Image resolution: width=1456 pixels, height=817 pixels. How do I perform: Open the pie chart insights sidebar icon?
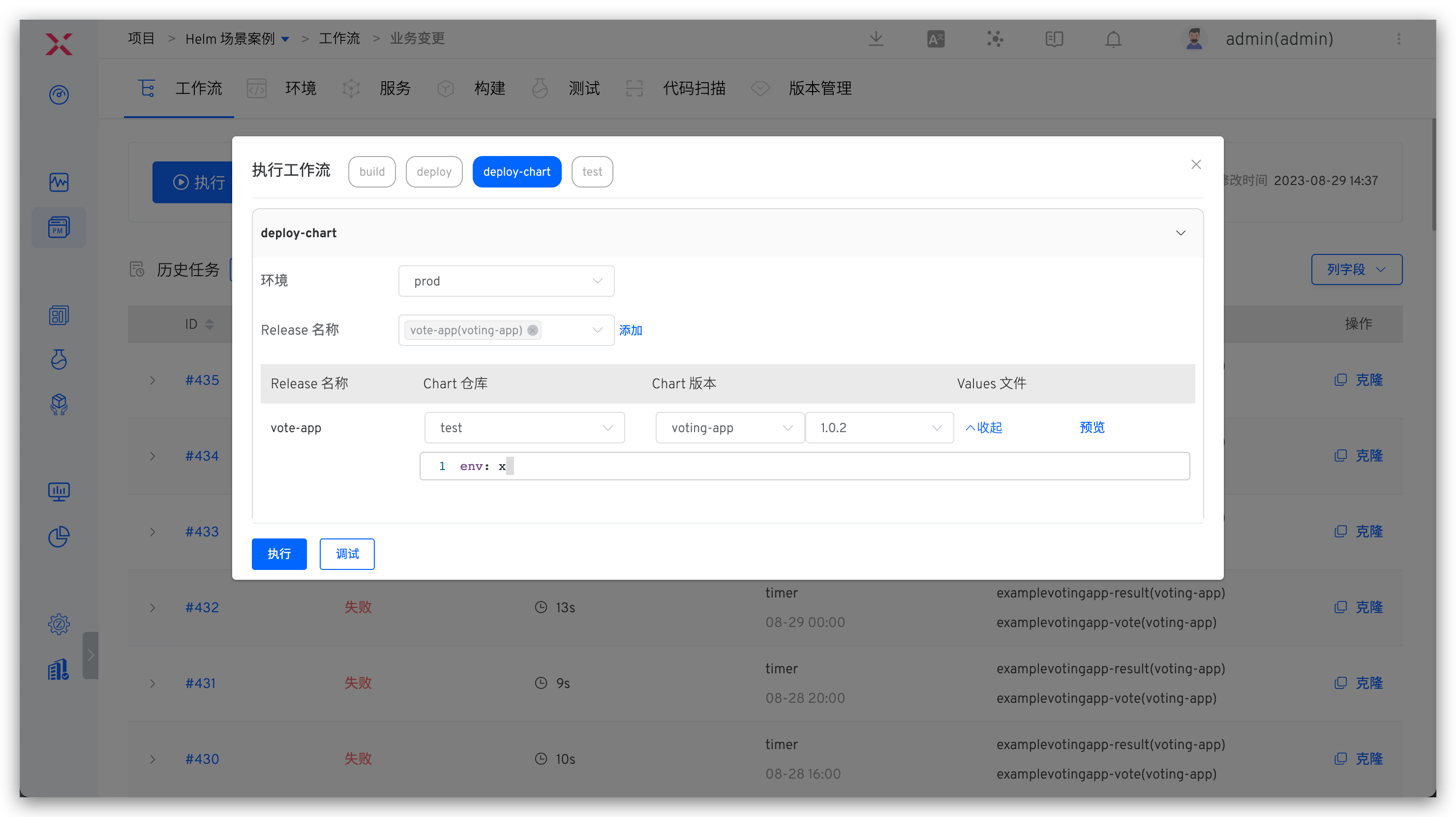click(59, 536)
